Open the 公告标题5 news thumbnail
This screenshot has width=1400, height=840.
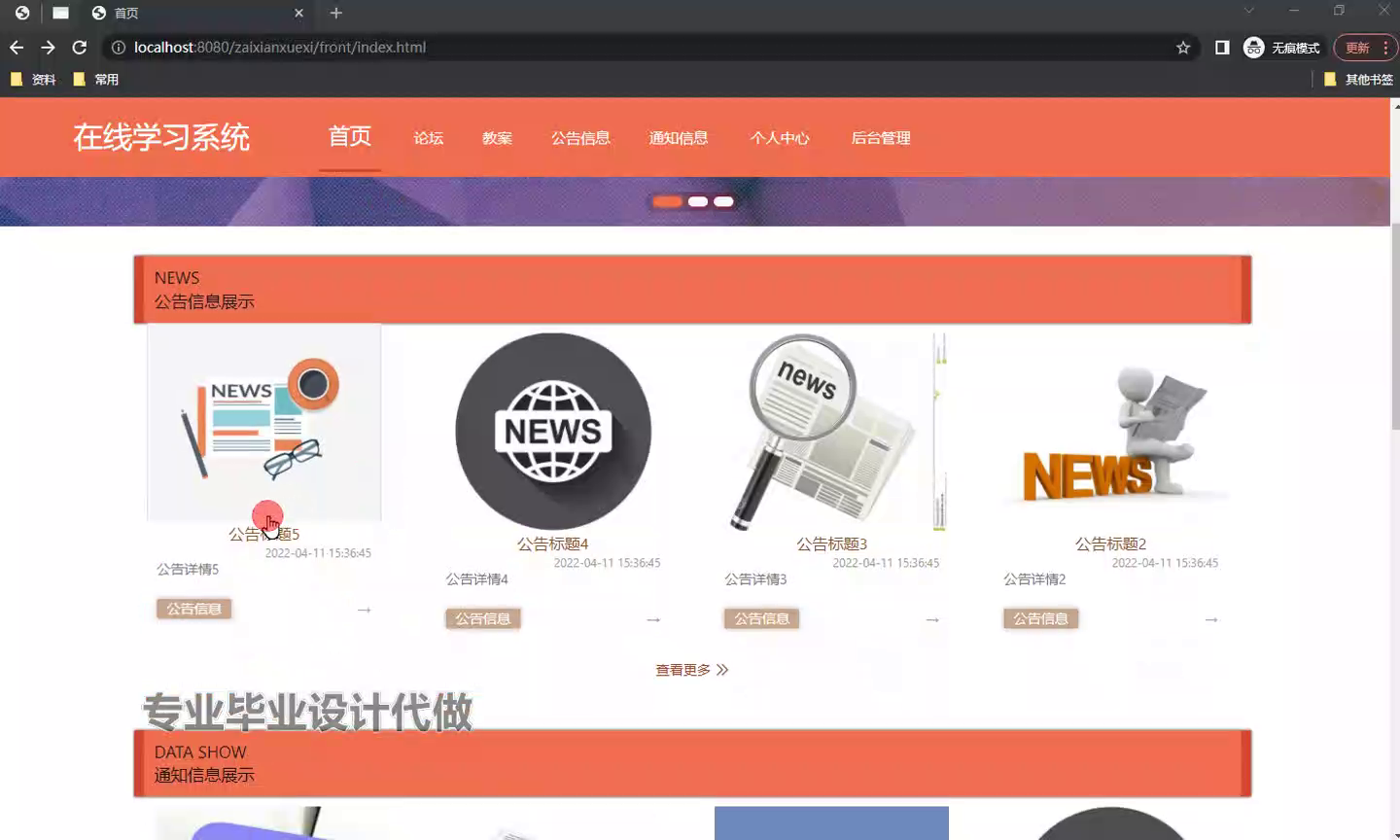pyautogui.click(x=263, y=423)
